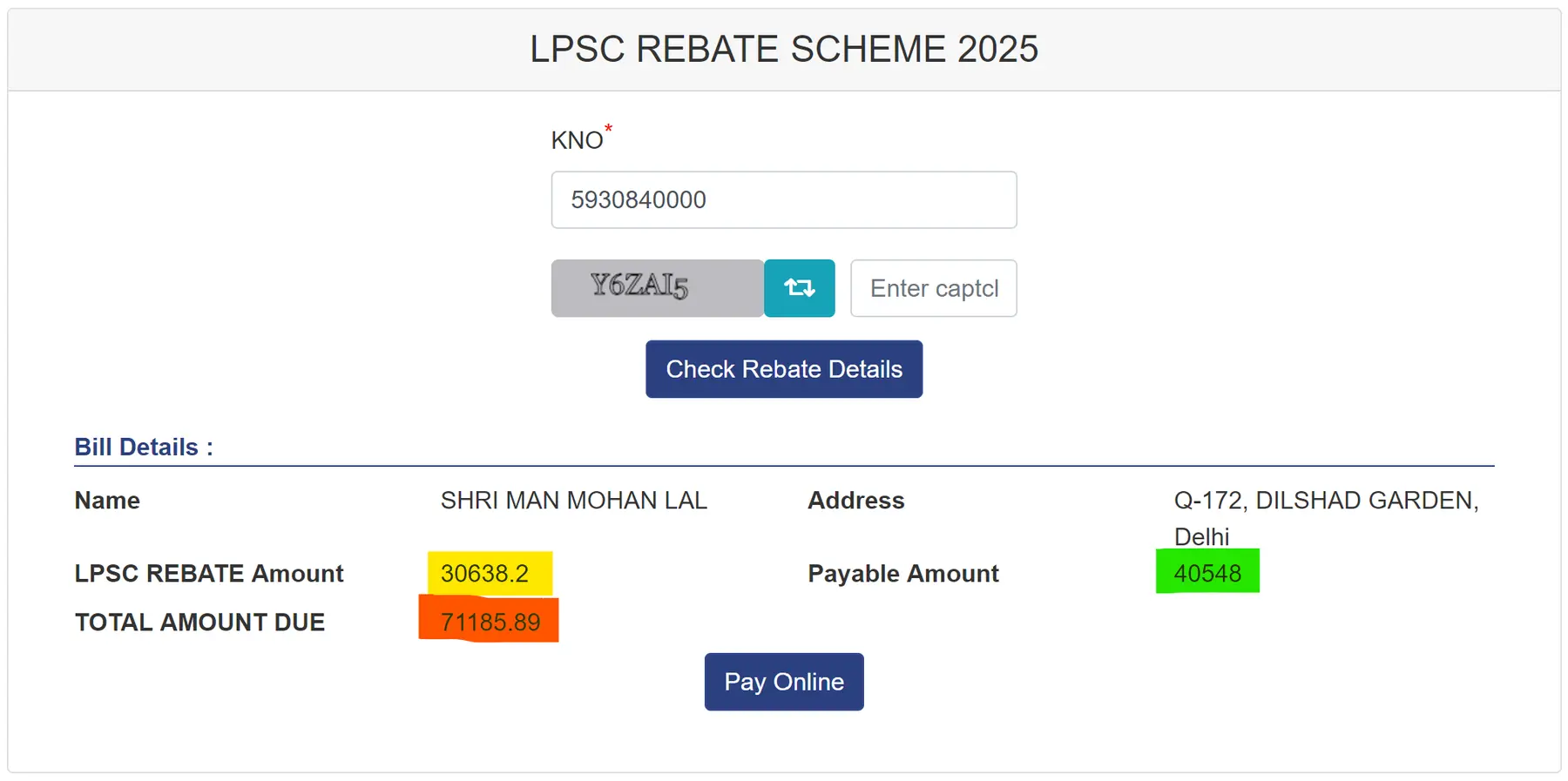Screen dimensions: 1568x781
Task: Click the bold Address label
Action: (855, 501)
